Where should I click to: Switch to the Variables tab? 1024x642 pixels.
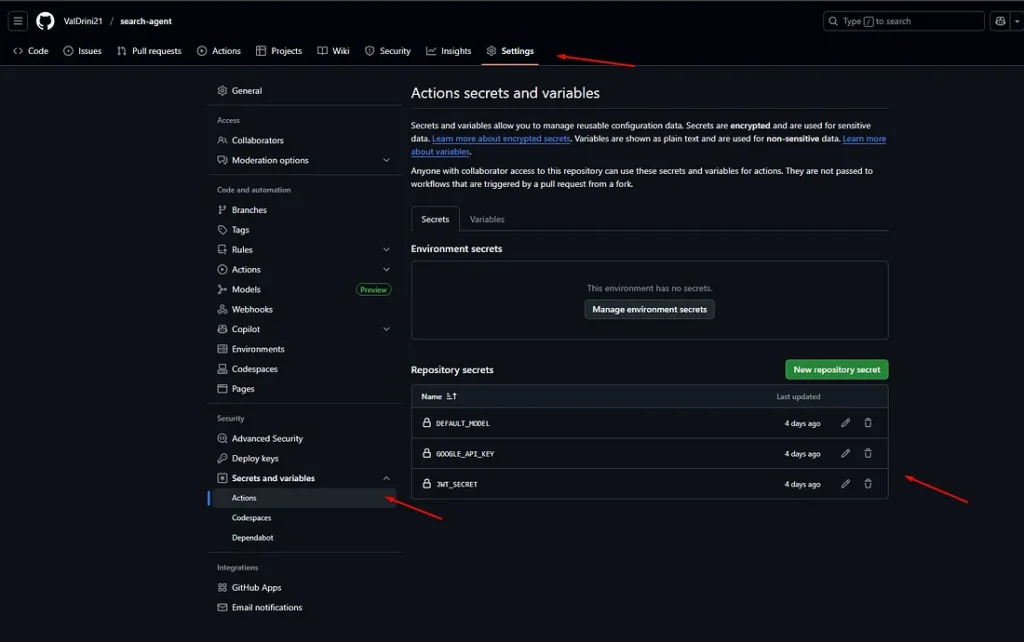tap(487, 219)
